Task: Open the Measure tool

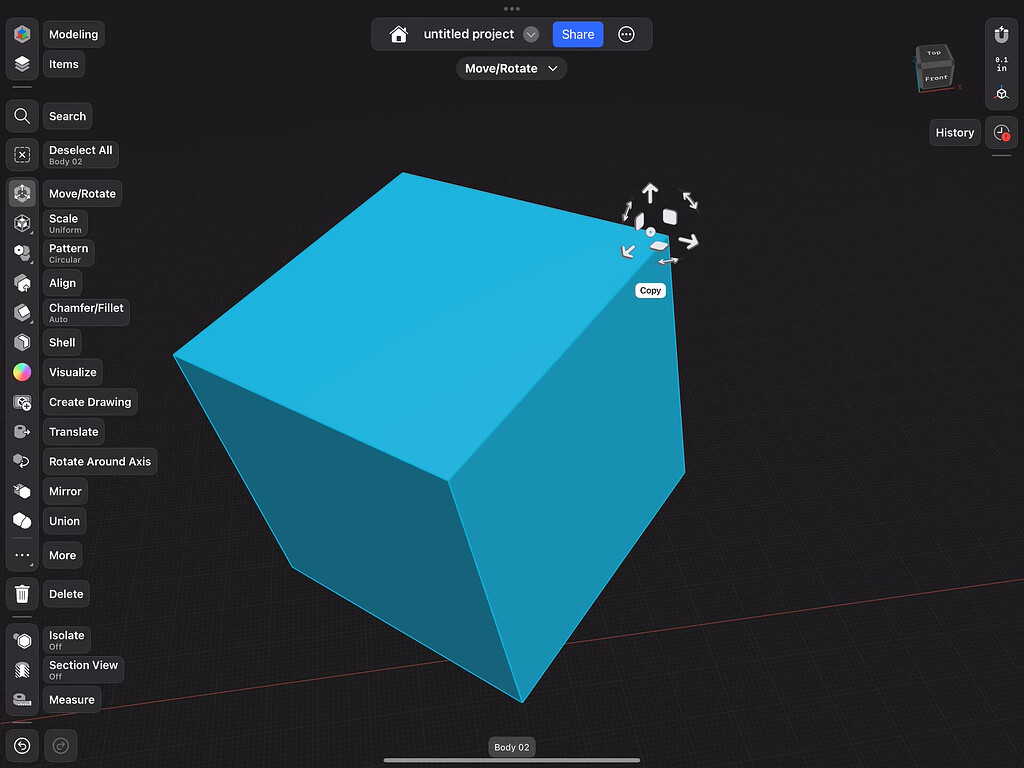Action: click(21, 699)
